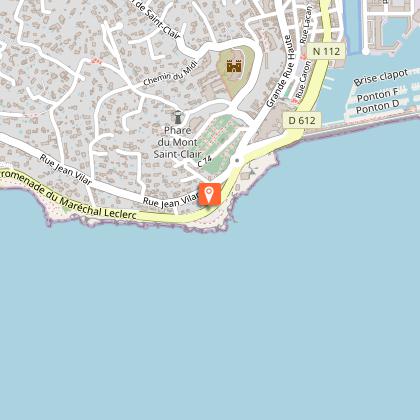The image size is (420, 420).
Task: Select the Phare du Mont Saint-Clair label
Action: (178, 142)
